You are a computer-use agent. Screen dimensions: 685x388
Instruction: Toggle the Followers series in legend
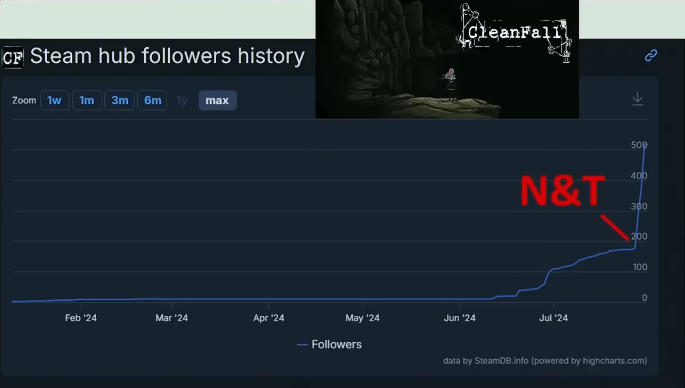329,344
